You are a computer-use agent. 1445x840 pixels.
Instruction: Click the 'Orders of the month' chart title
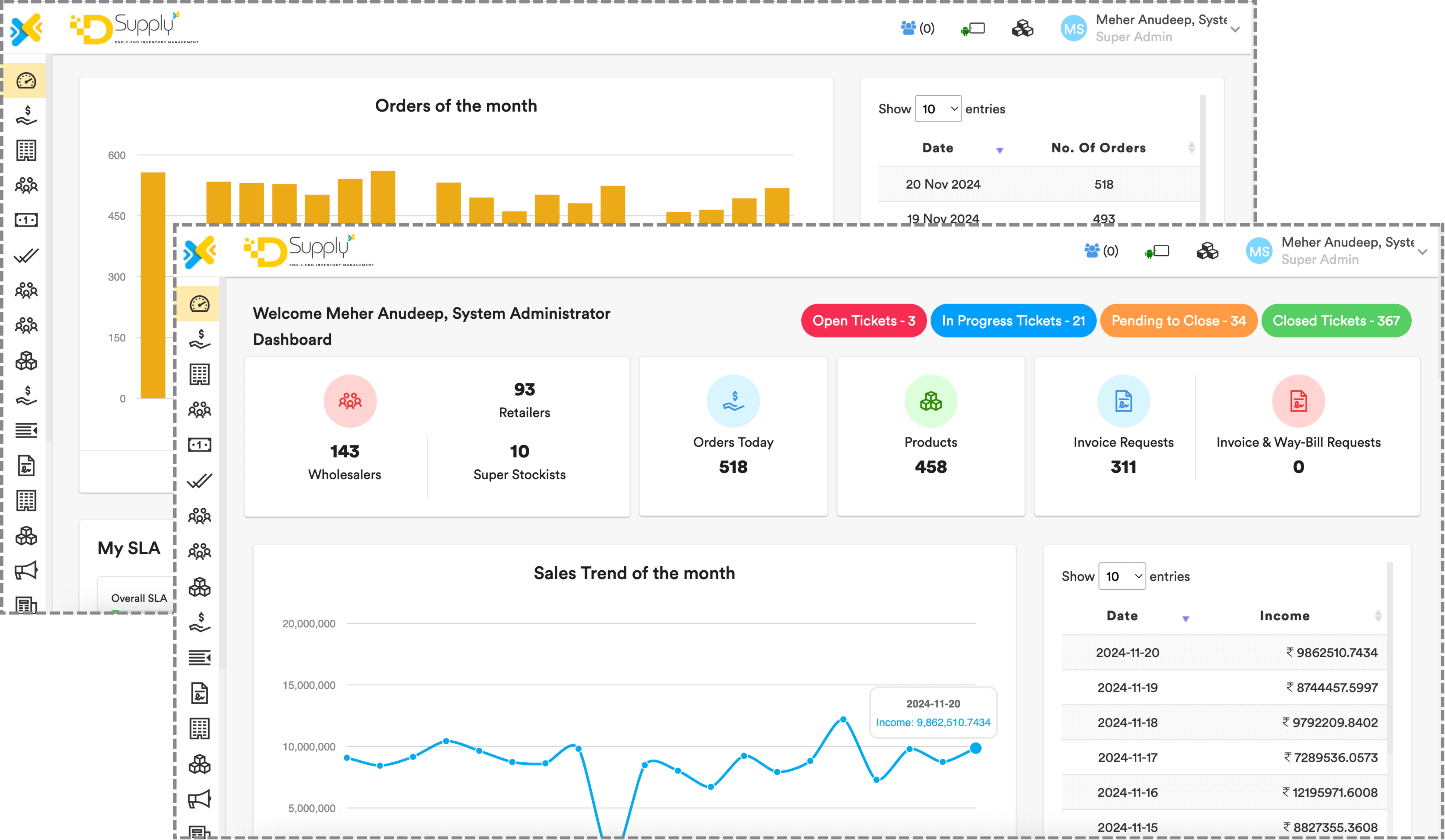pos(456,106)
